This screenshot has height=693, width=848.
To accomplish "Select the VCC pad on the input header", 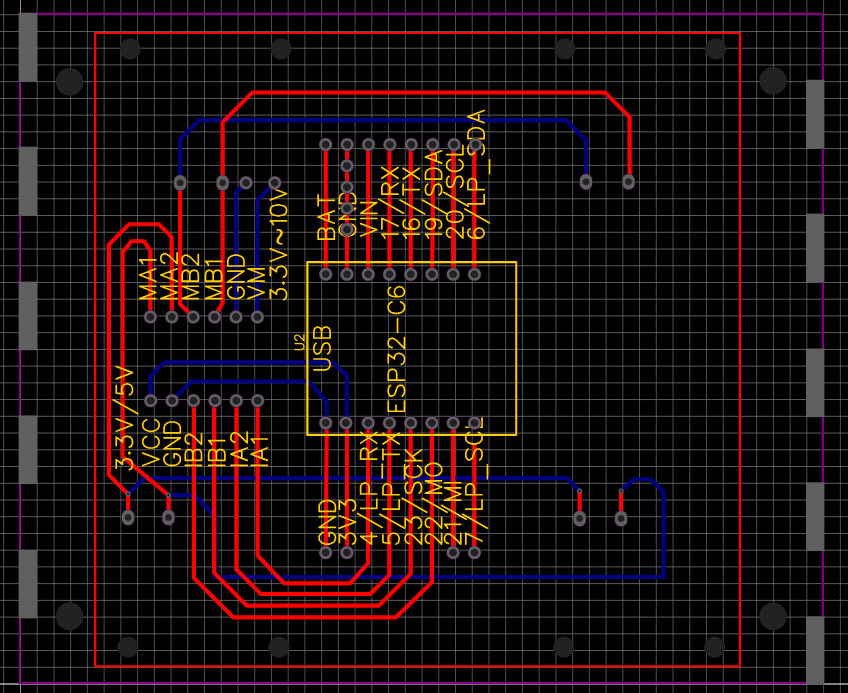I will tap(151, 401).
